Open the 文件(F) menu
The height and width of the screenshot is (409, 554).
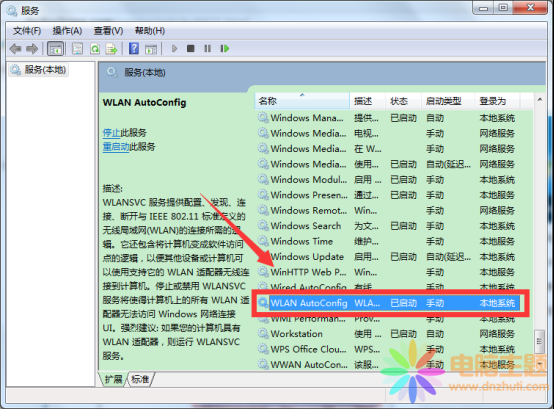27,31
